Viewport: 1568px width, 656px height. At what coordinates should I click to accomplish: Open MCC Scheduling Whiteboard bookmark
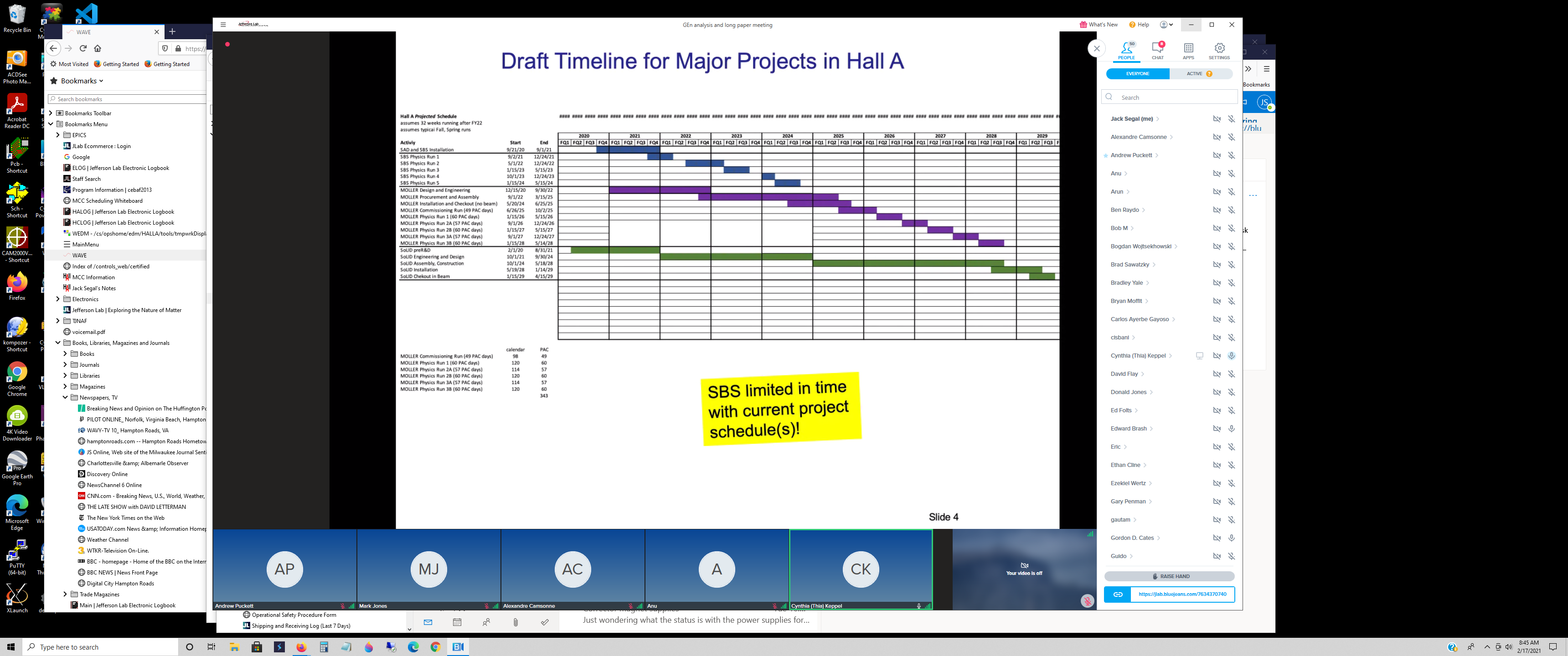coord(103,201)
